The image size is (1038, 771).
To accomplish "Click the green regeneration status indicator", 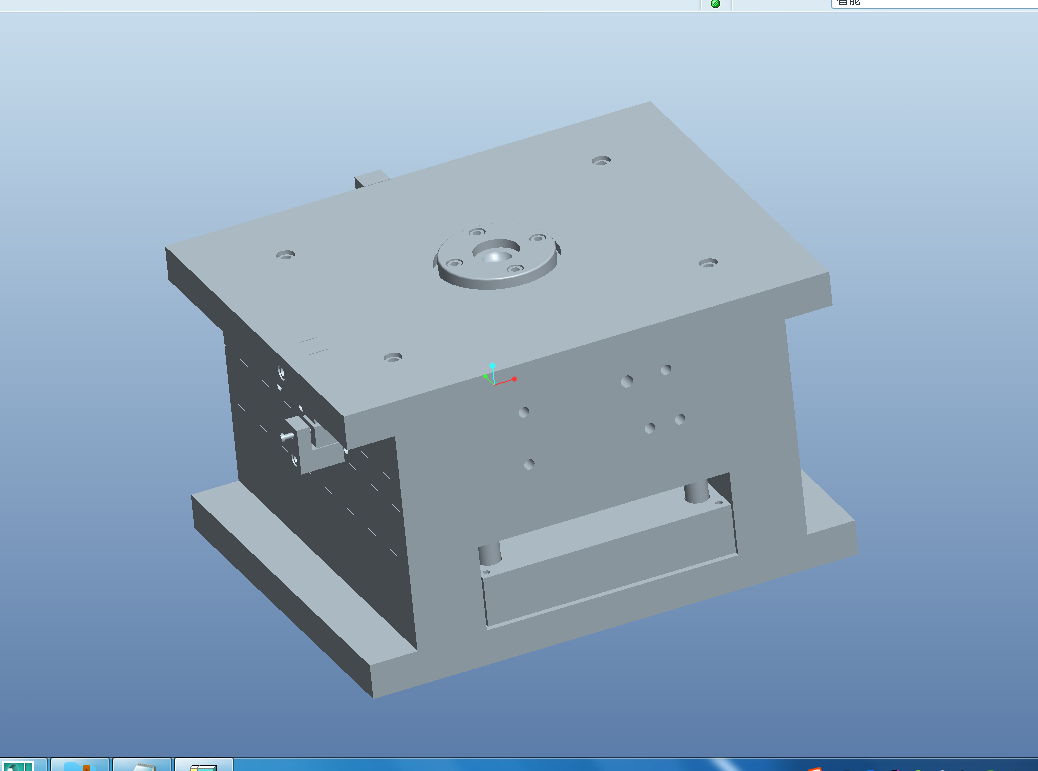I will (715, 3).
